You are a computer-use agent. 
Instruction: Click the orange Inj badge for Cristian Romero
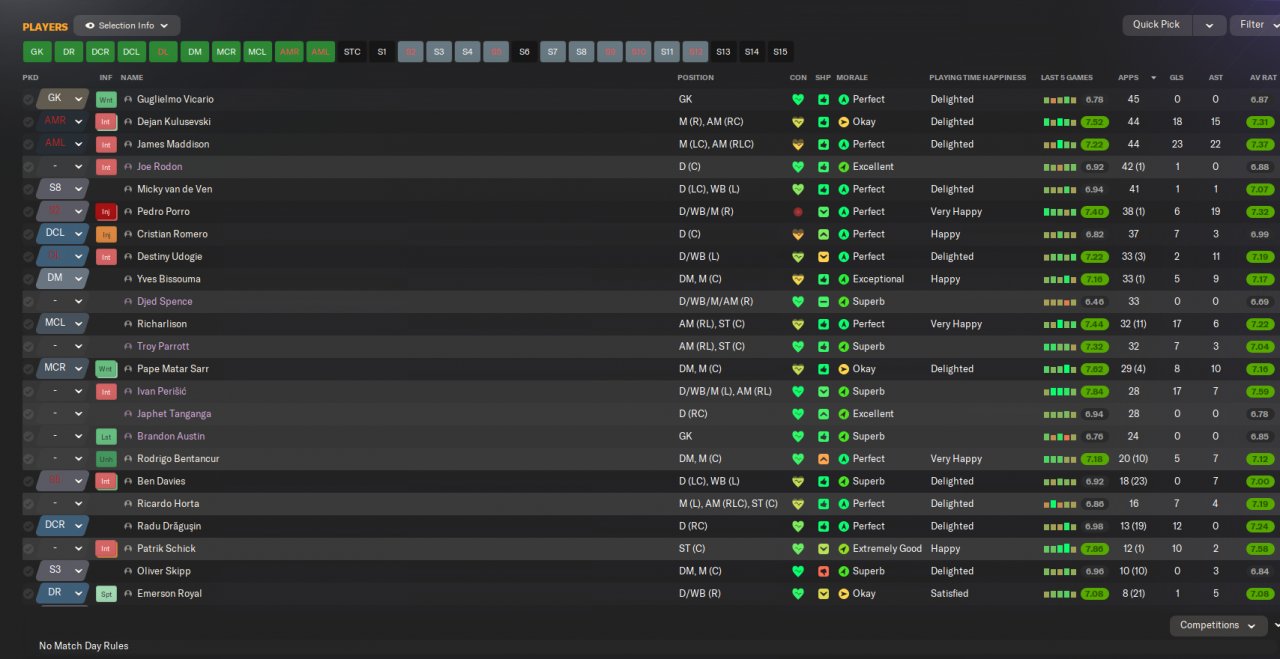point(106,234)
